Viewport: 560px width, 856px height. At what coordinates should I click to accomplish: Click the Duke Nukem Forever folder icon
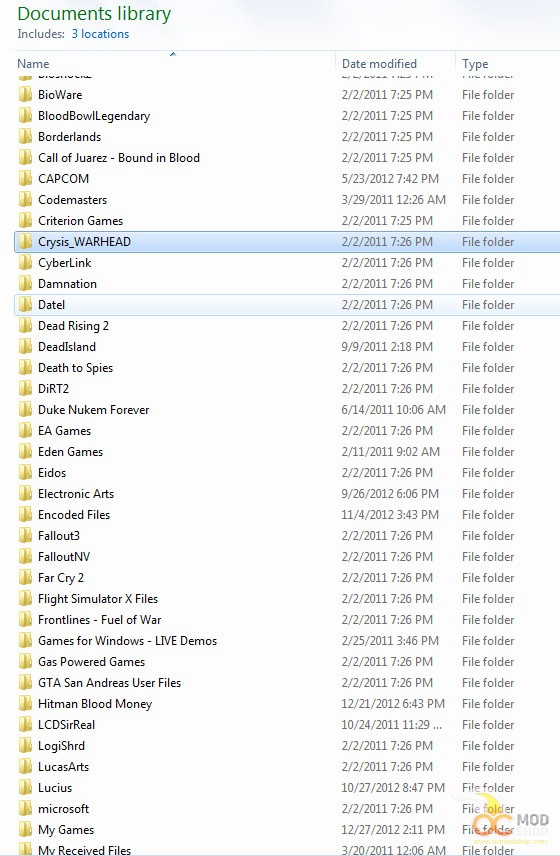[x=25, y=410]
